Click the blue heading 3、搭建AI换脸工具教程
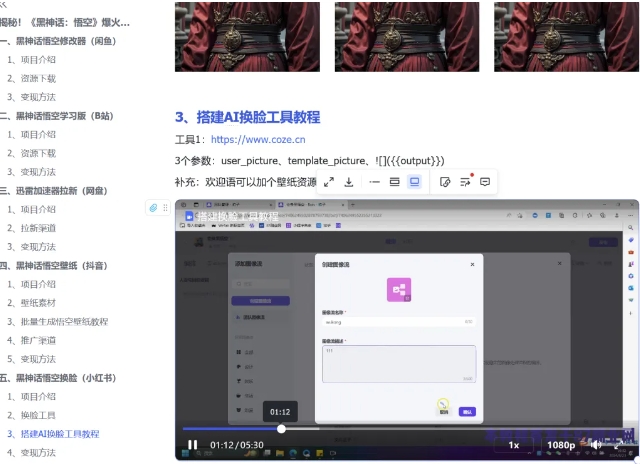Image resolution: width=640 pixels, height=464 pixels. pyautogui.click(x=247, y=117)
